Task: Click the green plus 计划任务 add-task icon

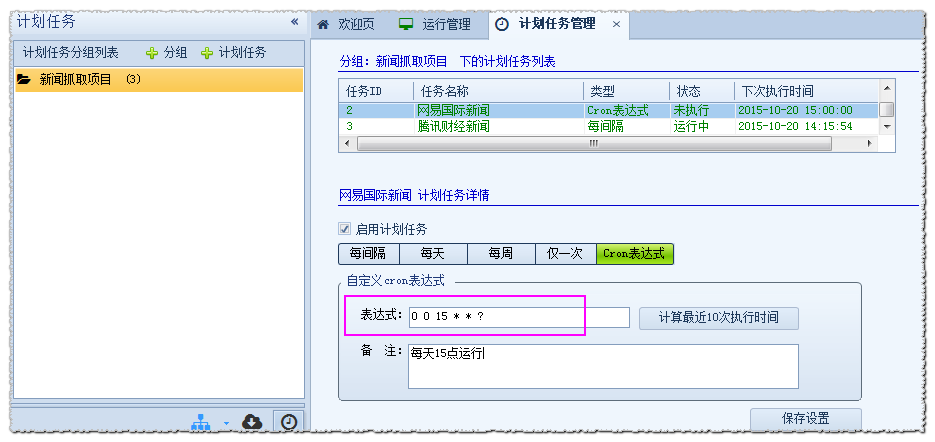Action: point(208,53)
